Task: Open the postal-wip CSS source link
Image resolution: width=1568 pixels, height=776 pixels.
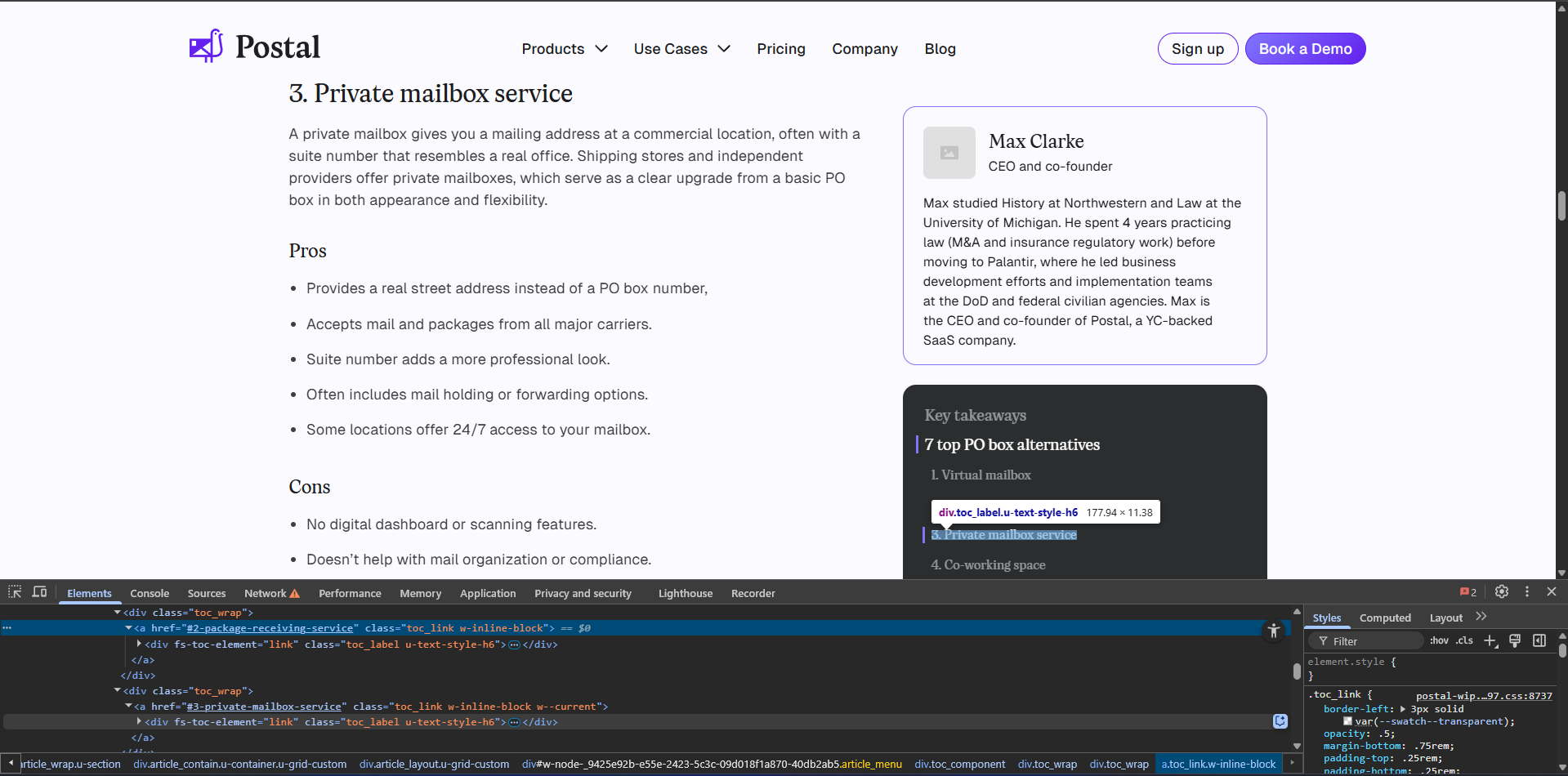Action: point(1483,696)
